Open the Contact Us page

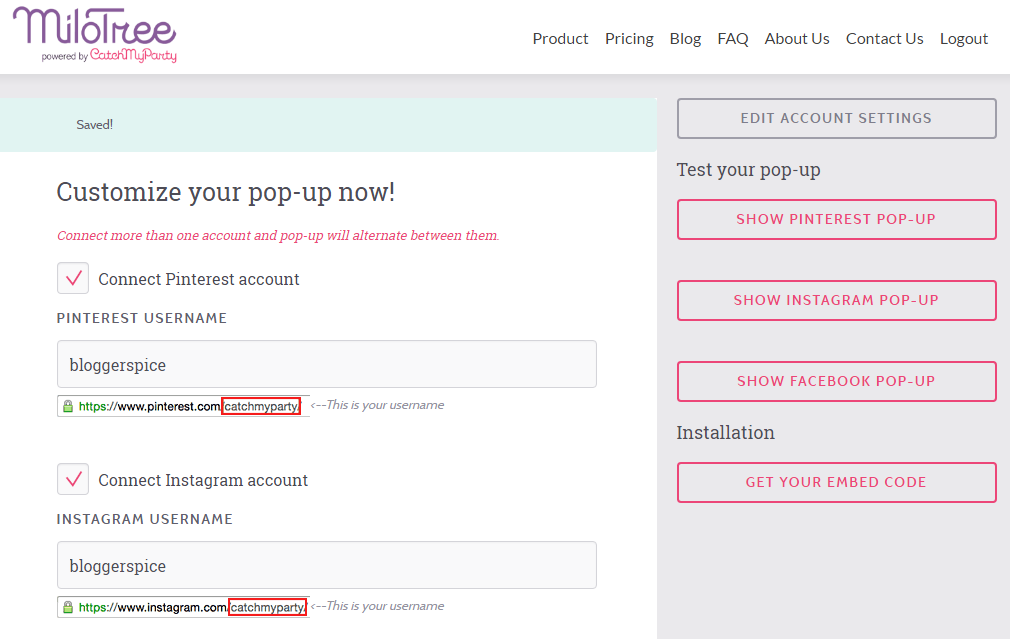[x=884, y=39]
